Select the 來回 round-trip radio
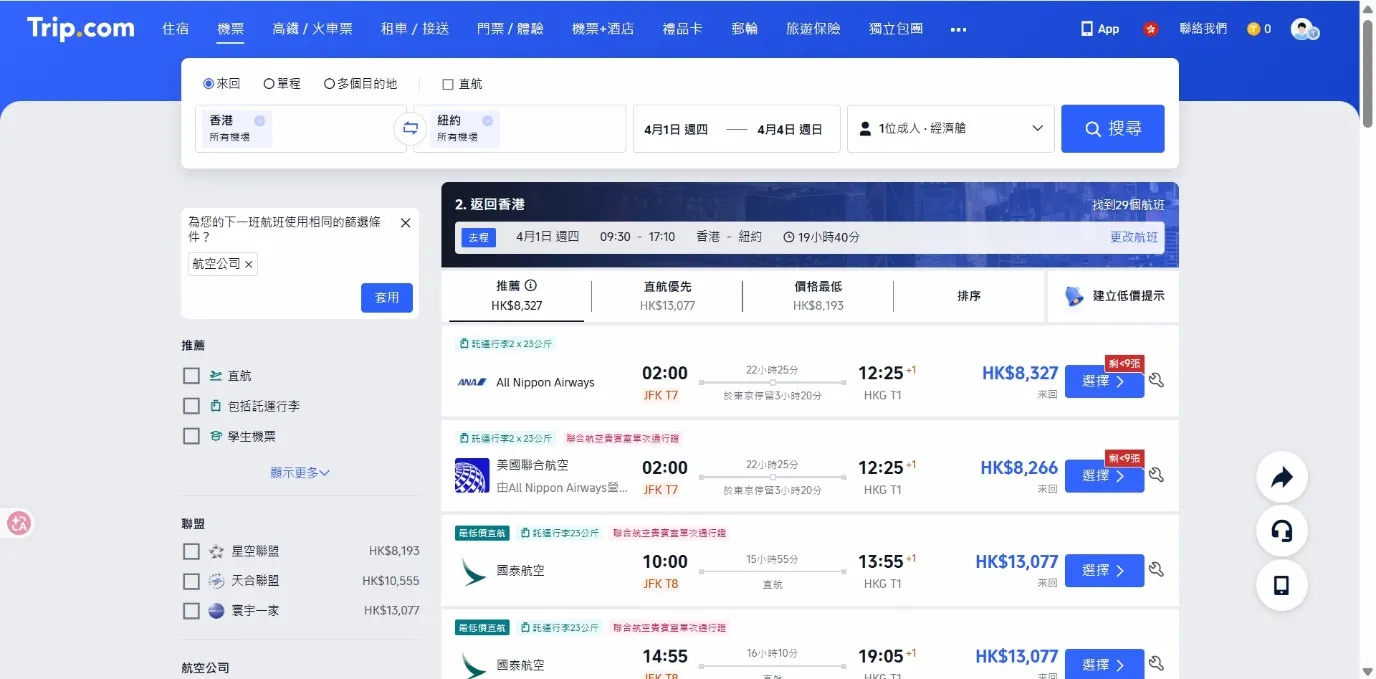This screenshot has height=679, width=1376. coord(209,84)
